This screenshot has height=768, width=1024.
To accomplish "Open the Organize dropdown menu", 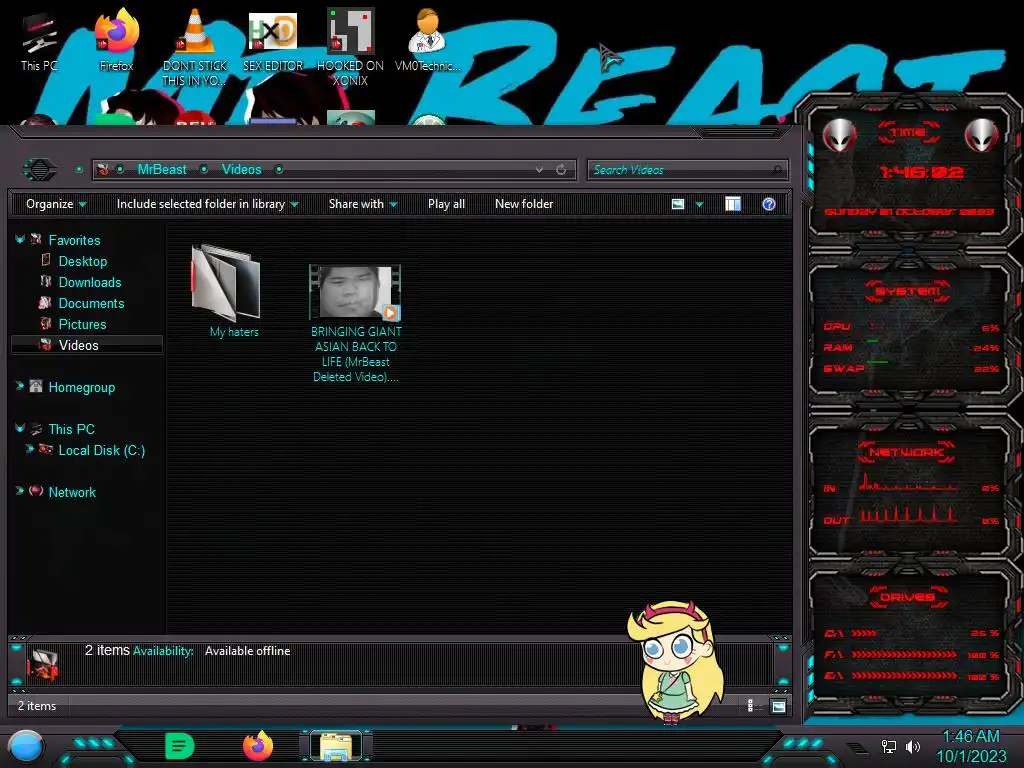I will pos(56,204).
